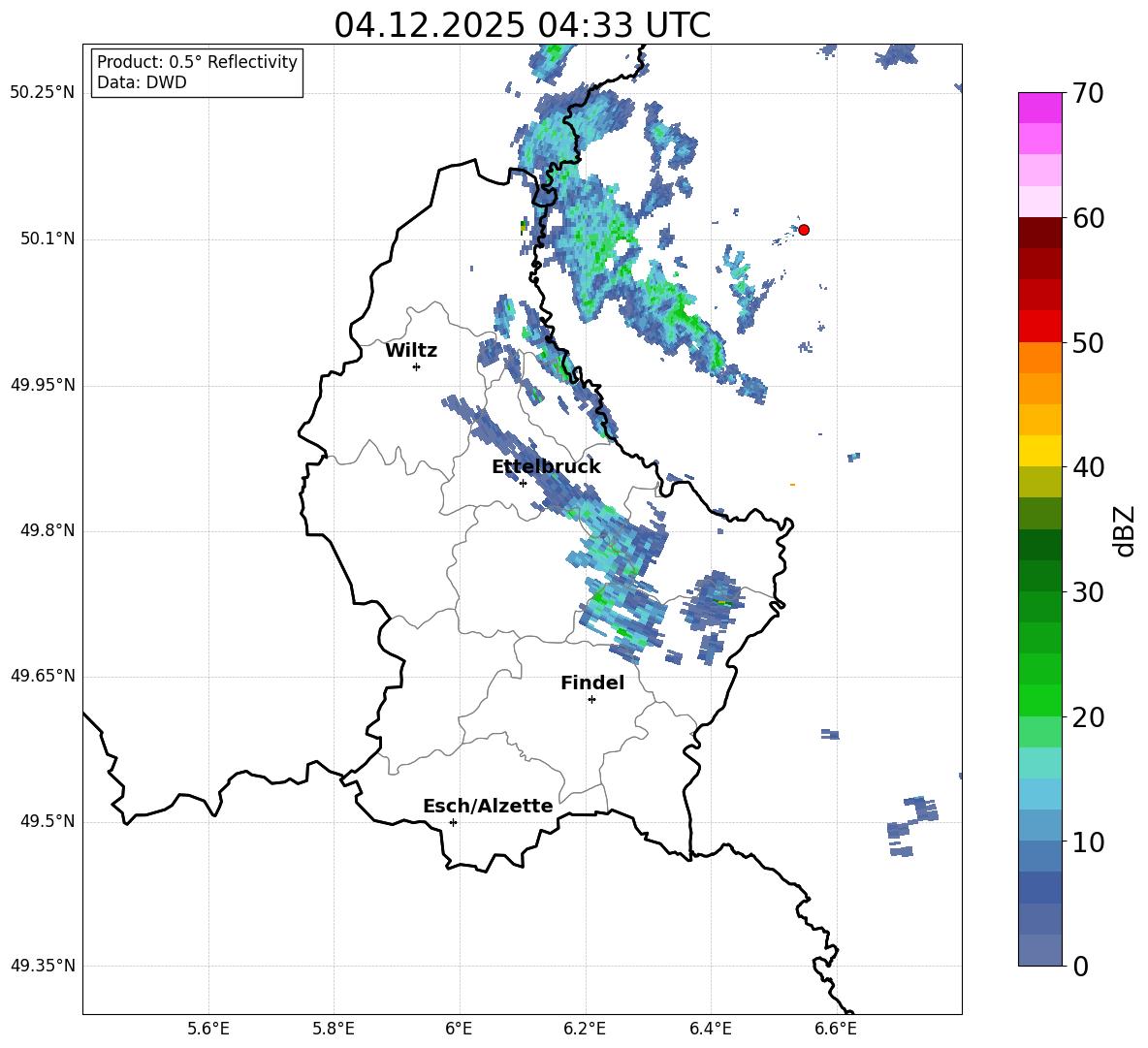This screenshot has height=1048, width=1148.
Task: Click the longitude label 5.8°E
Action: click(334, 1029)
